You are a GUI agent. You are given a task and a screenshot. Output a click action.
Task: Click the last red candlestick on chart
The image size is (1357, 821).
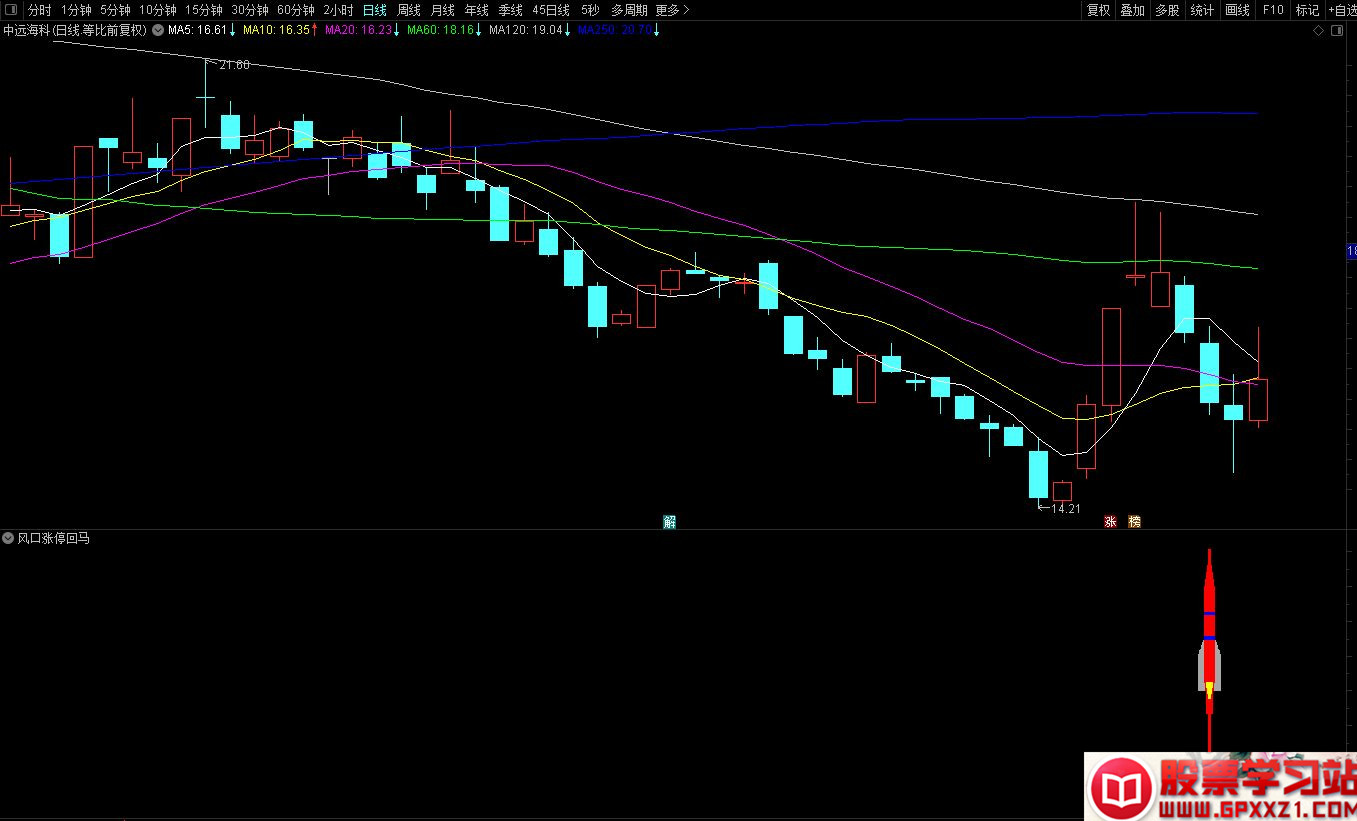click(x=1258, y=399)
